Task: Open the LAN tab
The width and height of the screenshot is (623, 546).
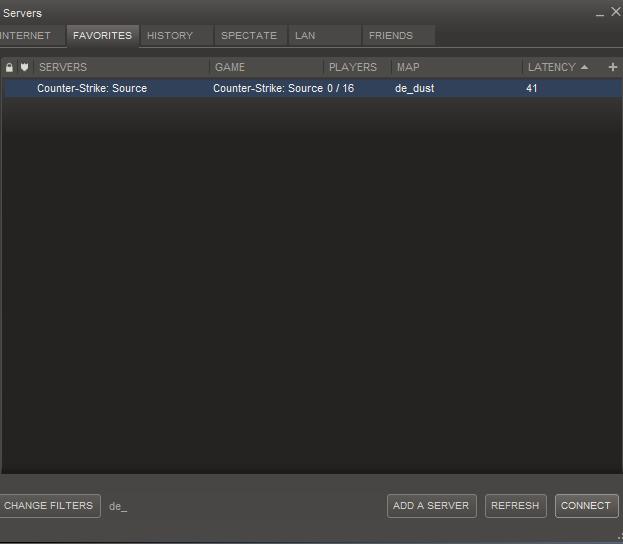Action: click(324, 36)
